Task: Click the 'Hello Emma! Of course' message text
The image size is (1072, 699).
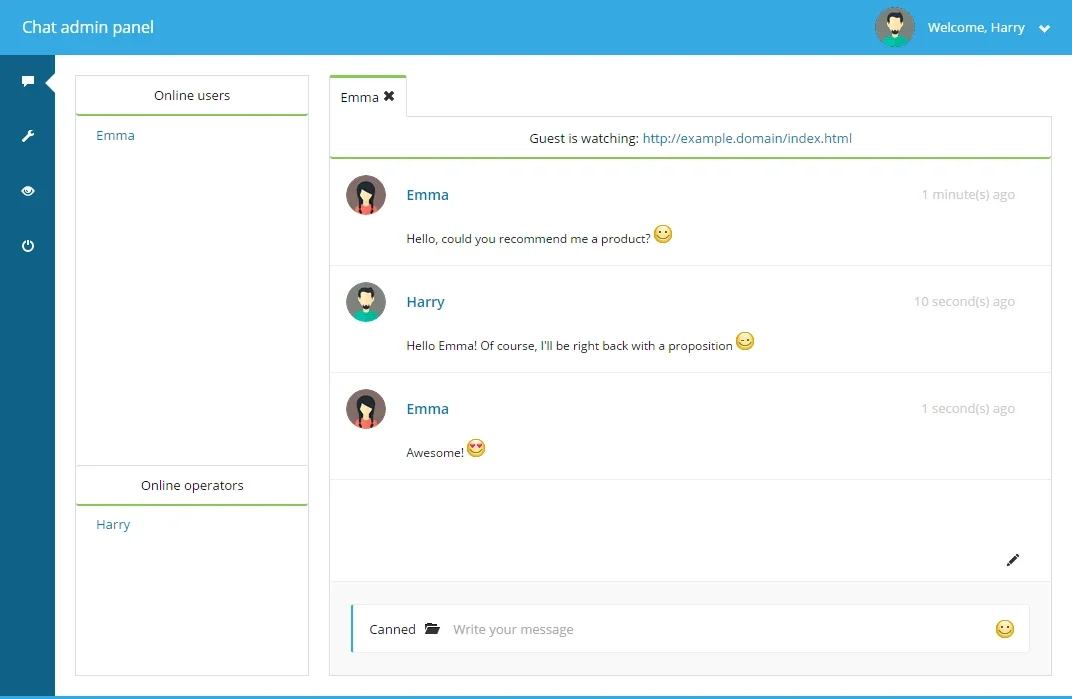Action: [x=570, y=346]
